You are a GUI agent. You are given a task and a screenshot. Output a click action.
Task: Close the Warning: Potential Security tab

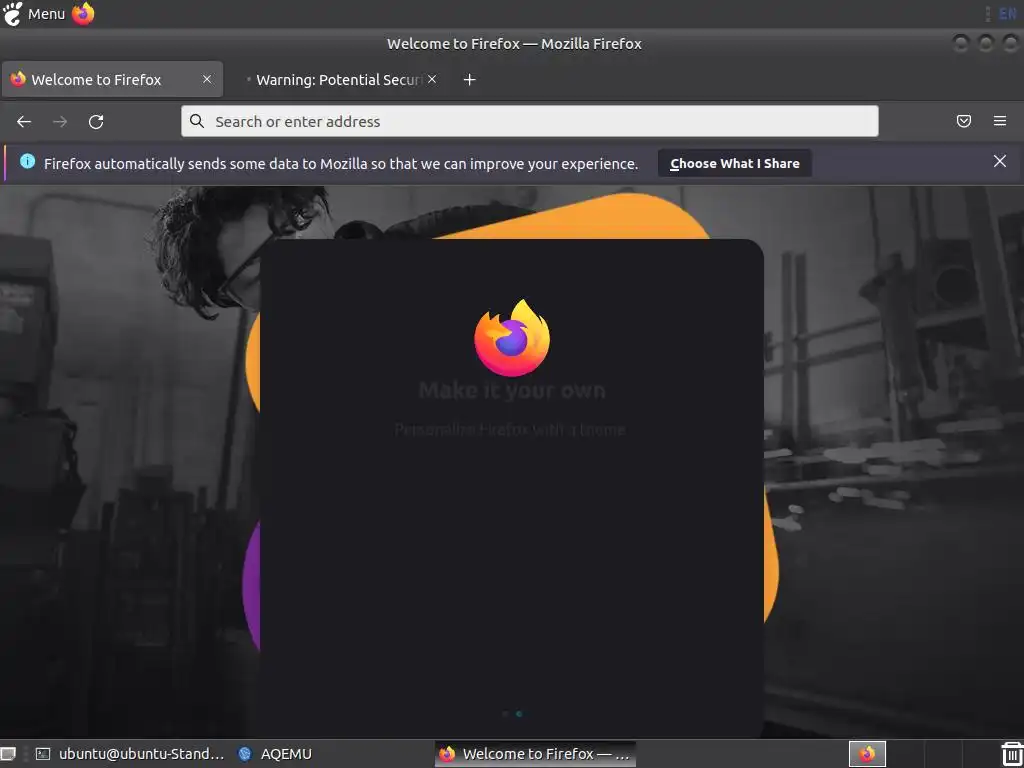[432, 79]
